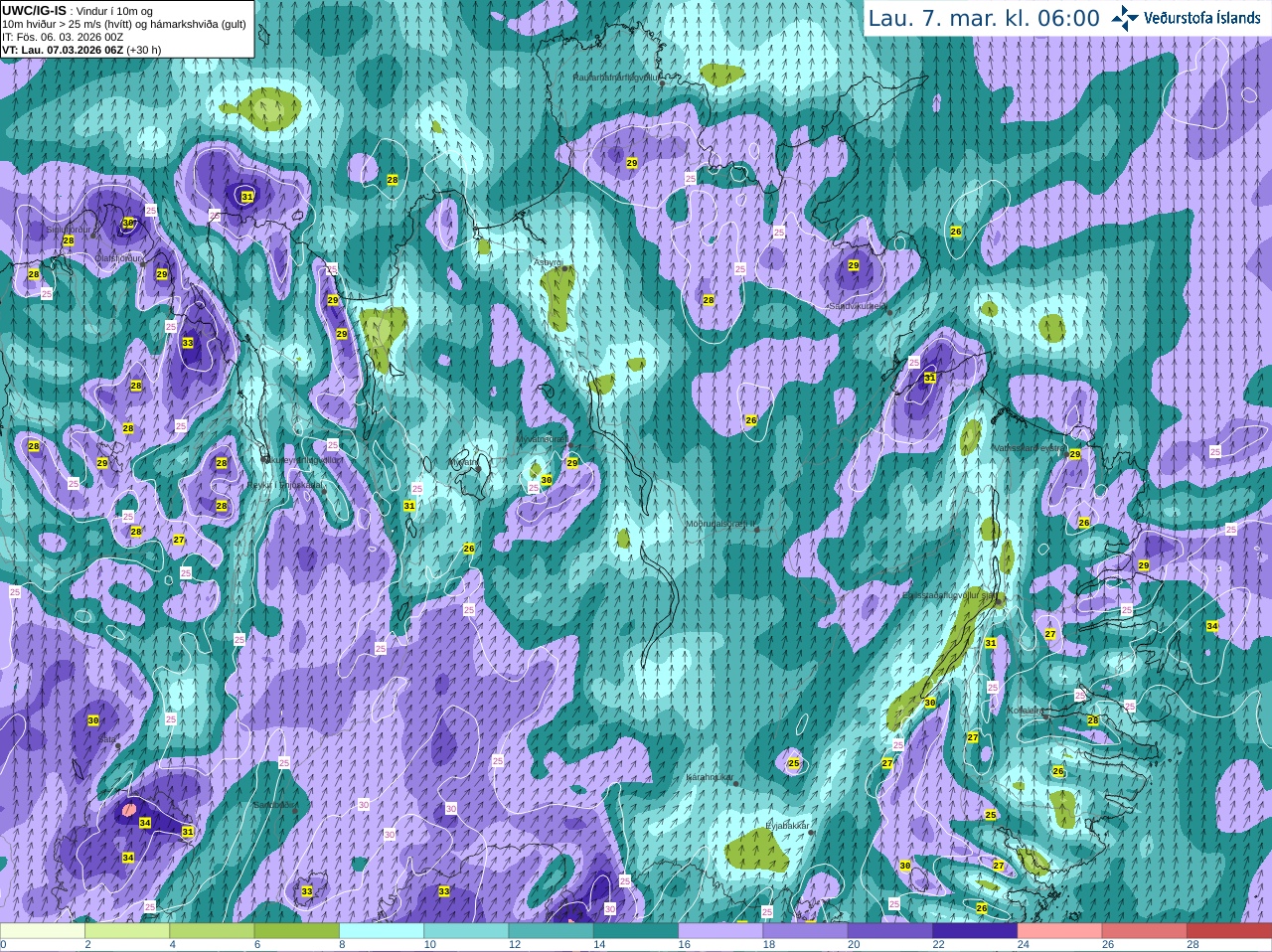The height and width of the screenshot is (952, 1272).
Task: Click the Ásbyrgi station label
Action: click(x=548, y=262)
